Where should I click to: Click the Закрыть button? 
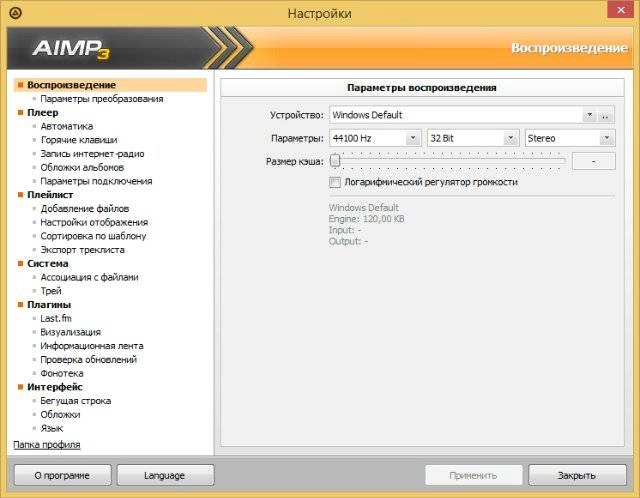click(577, 476)
